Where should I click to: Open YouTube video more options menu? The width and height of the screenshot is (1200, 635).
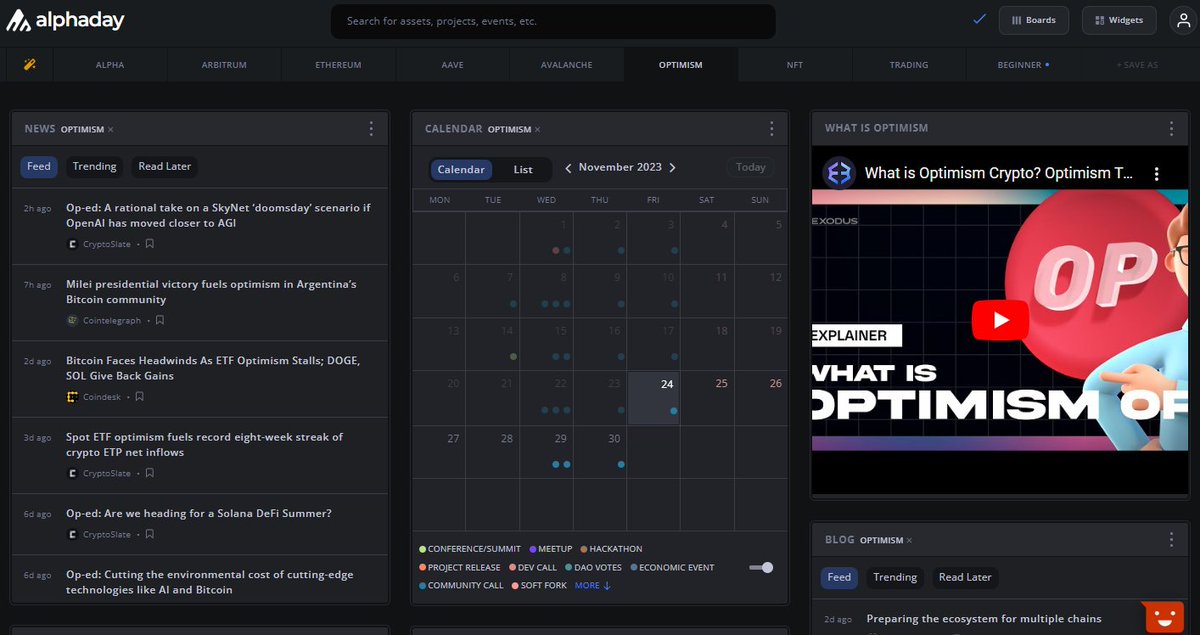pyautogui.click(x=1158, y=173)
